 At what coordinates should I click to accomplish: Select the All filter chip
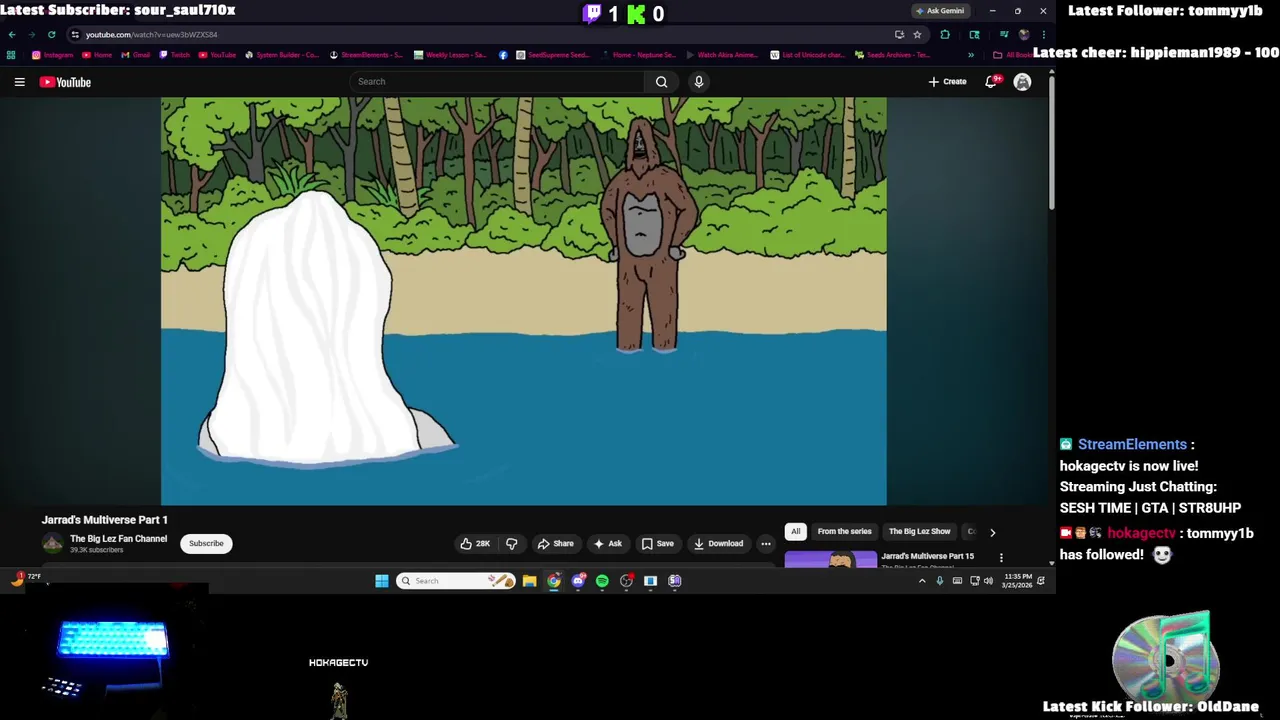pyautogui.click(x=796, y=532)
